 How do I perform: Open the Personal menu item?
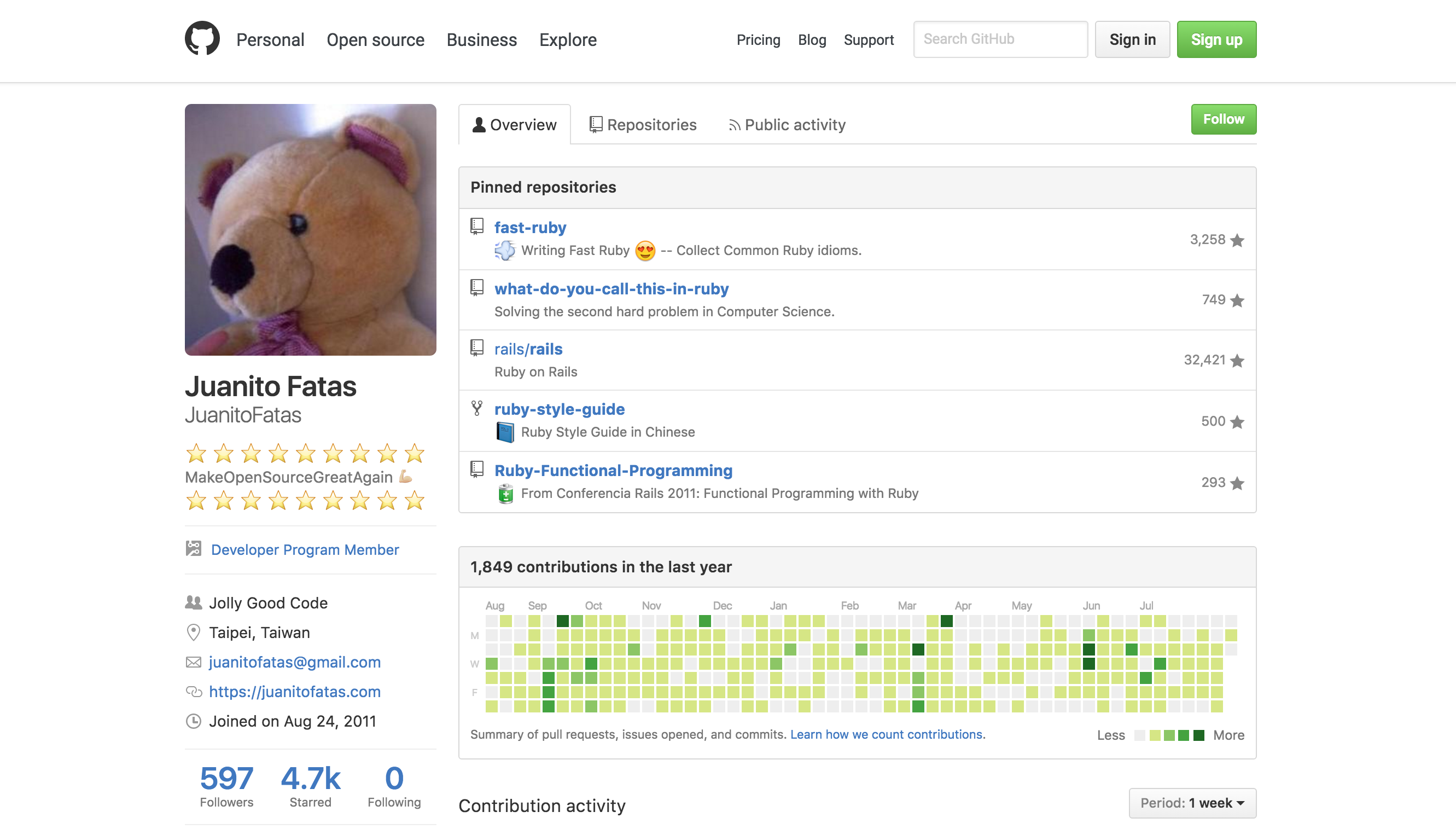tap(270, 39)
